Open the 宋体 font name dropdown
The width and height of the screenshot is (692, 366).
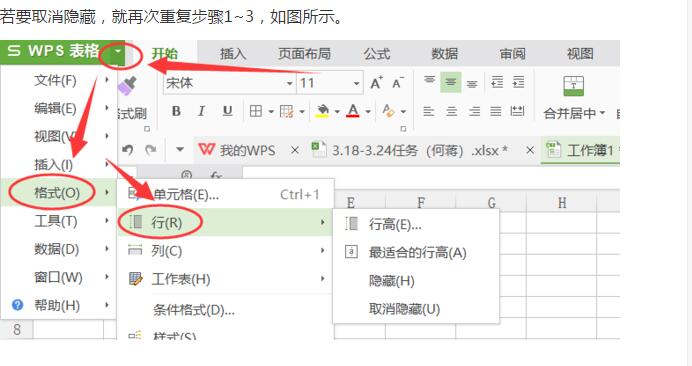pos(289,83)
